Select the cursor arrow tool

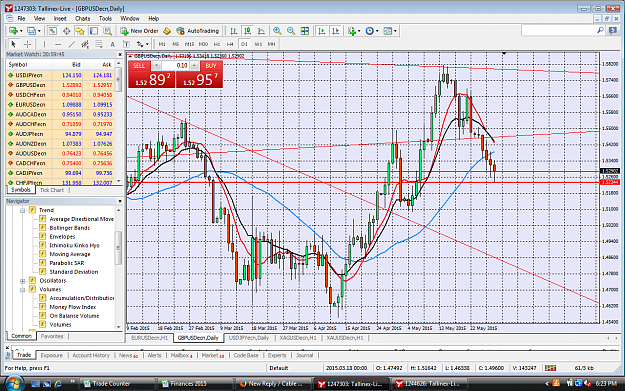coord(13,44)
